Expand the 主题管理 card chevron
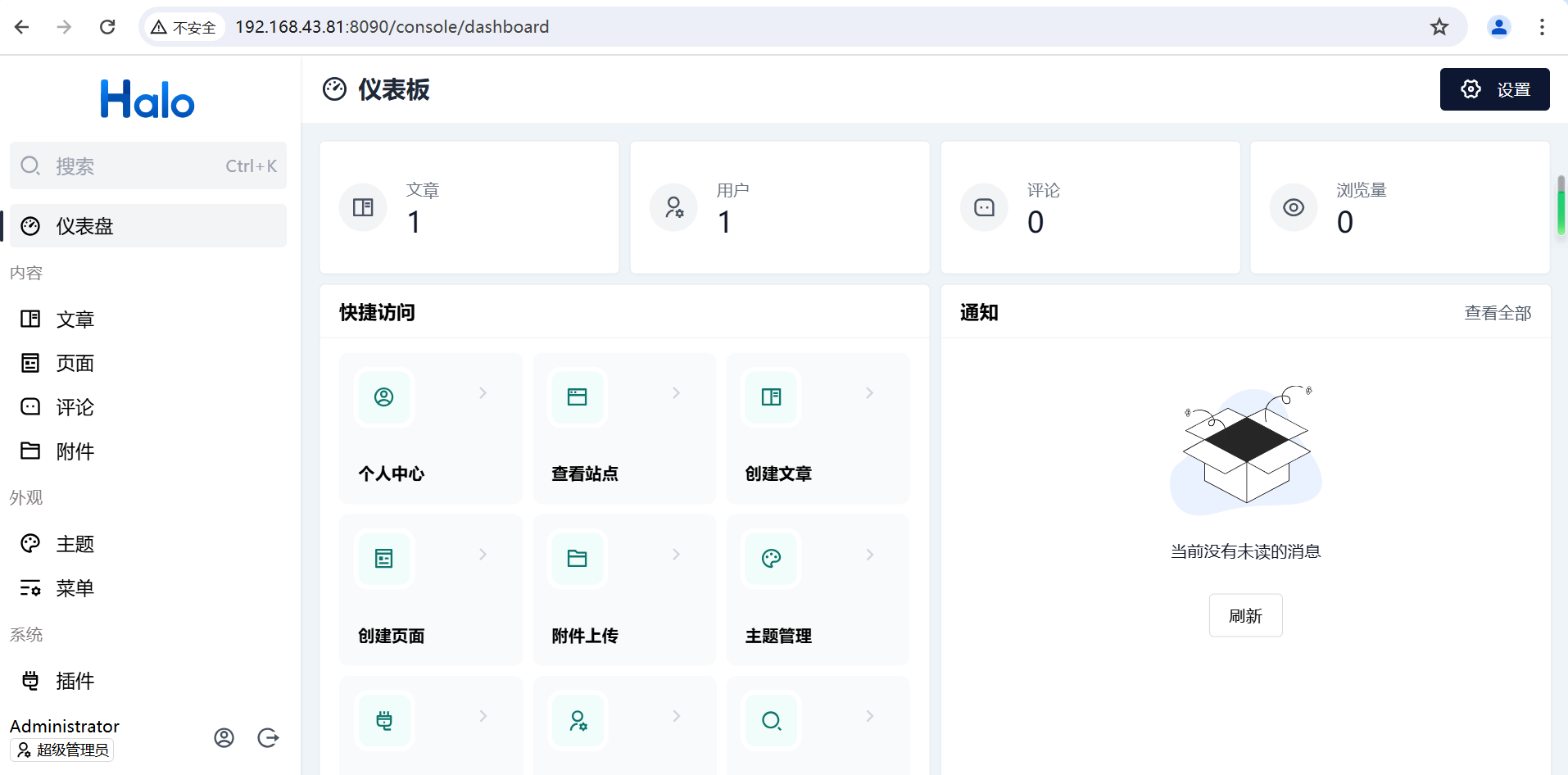Viewport: 1568px width, 775px height. tap(868, 554)
